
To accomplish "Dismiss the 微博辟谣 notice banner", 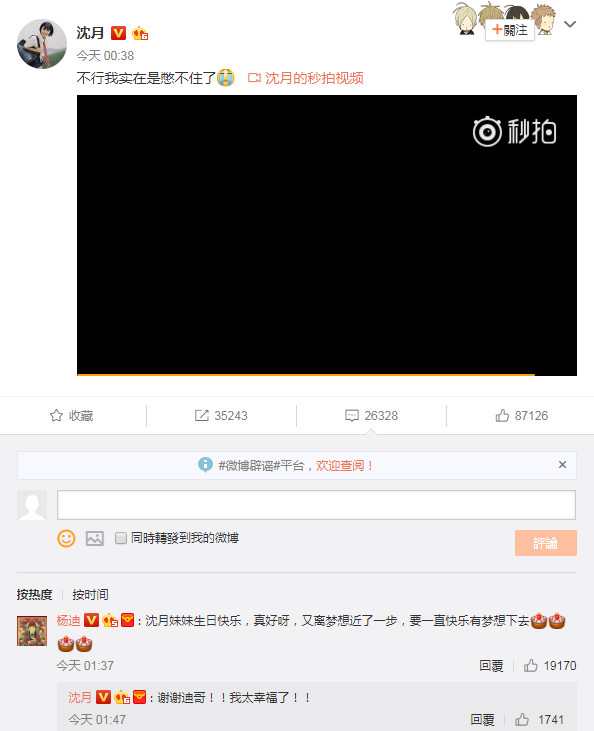I will tap(562, 464).
